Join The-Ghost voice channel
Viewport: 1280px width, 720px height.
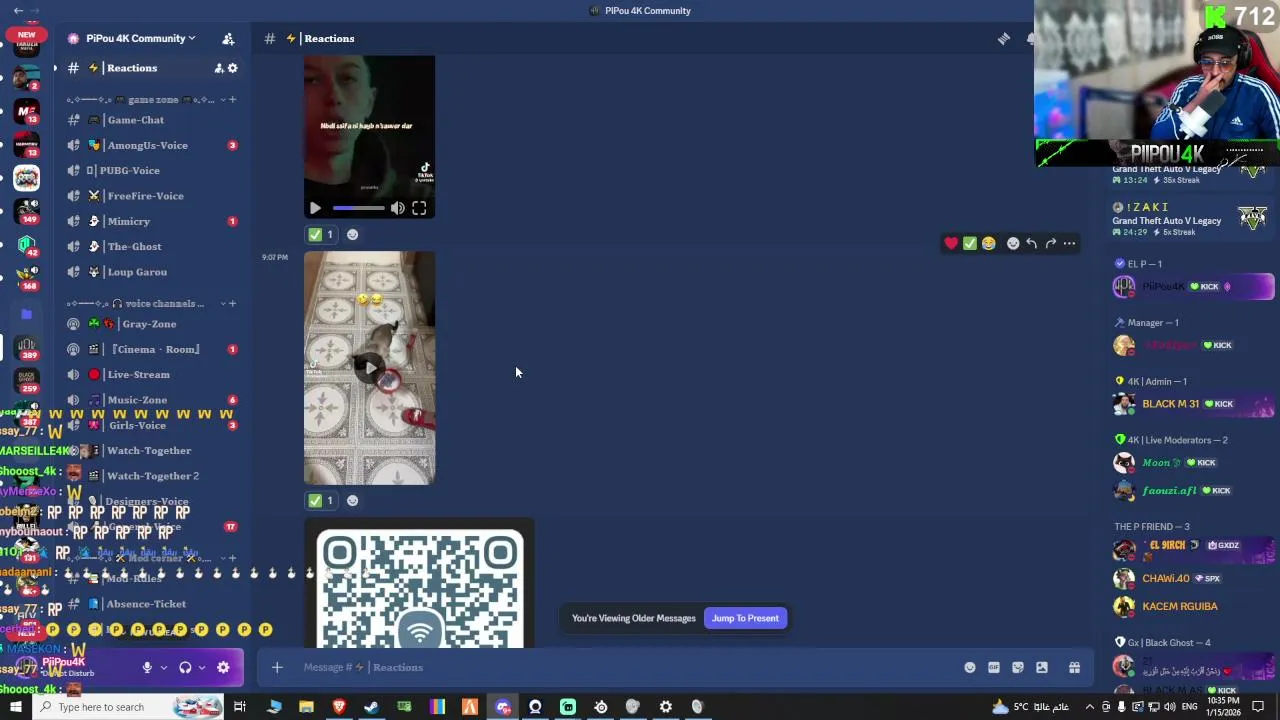(152, 246)
